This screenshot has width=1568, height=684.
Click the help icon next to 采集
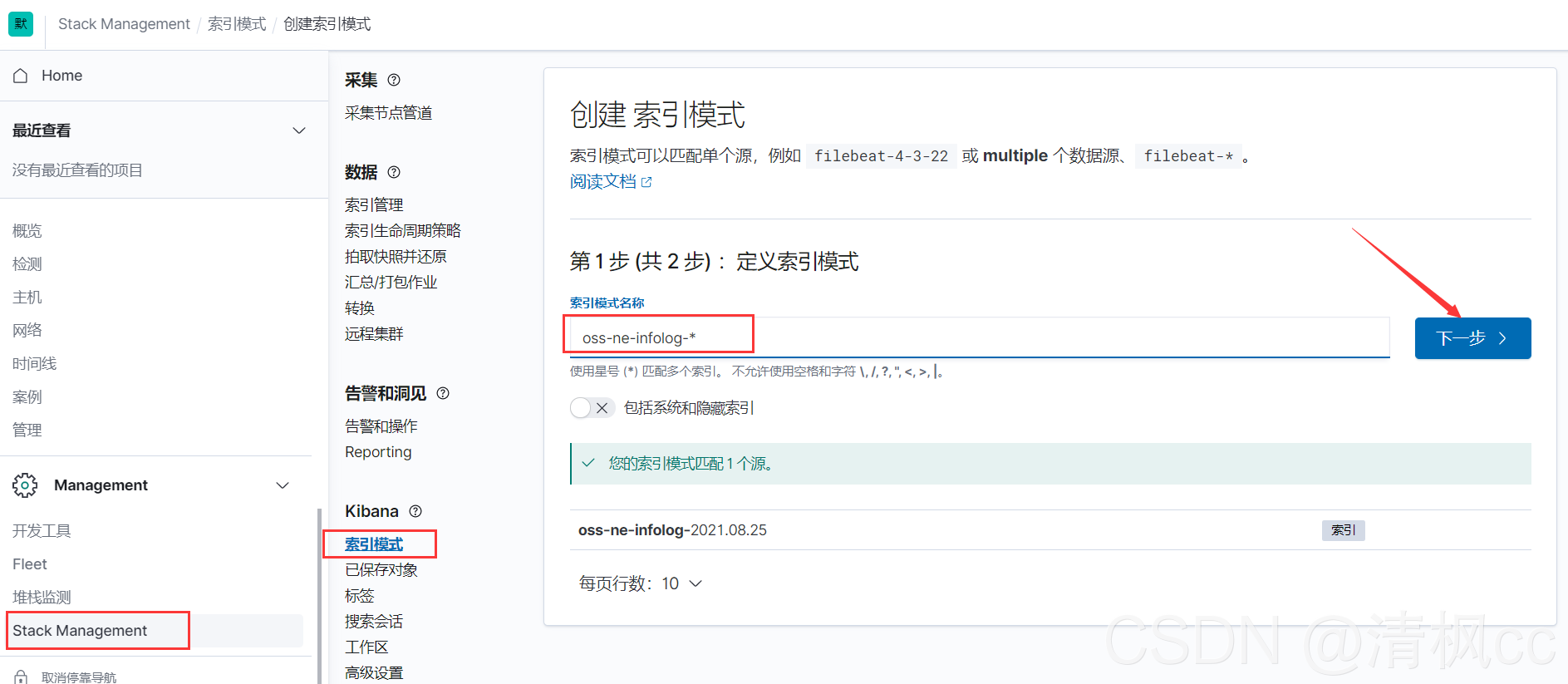(x=394, y=80)
